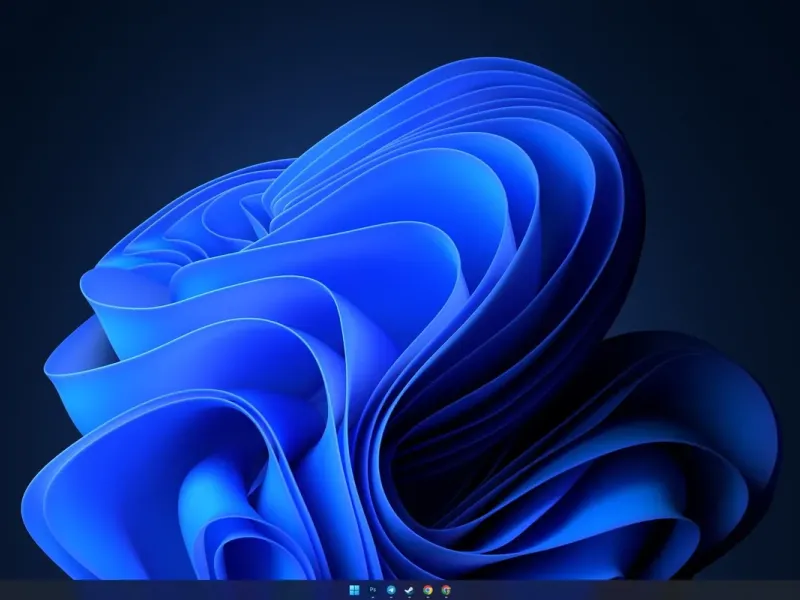This screenshot has width=800, height=600.
Task: Open Telegram from the taskbar
Action: [391, 590]
